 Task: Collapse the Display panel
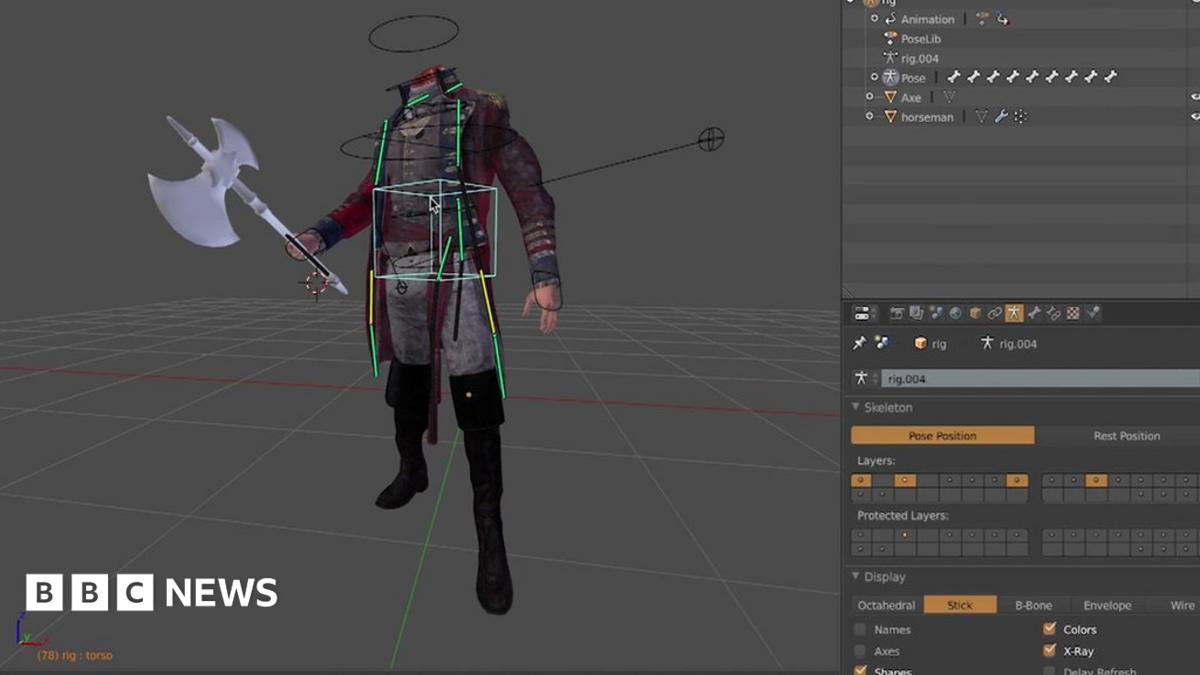[x=855, y=576]
